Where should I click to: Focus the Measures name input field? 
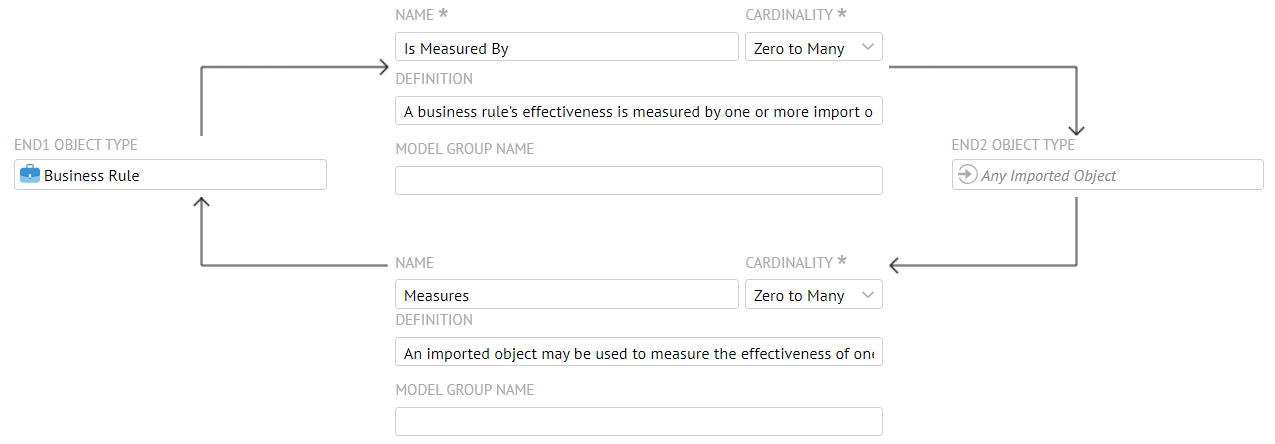click(566, 295)
